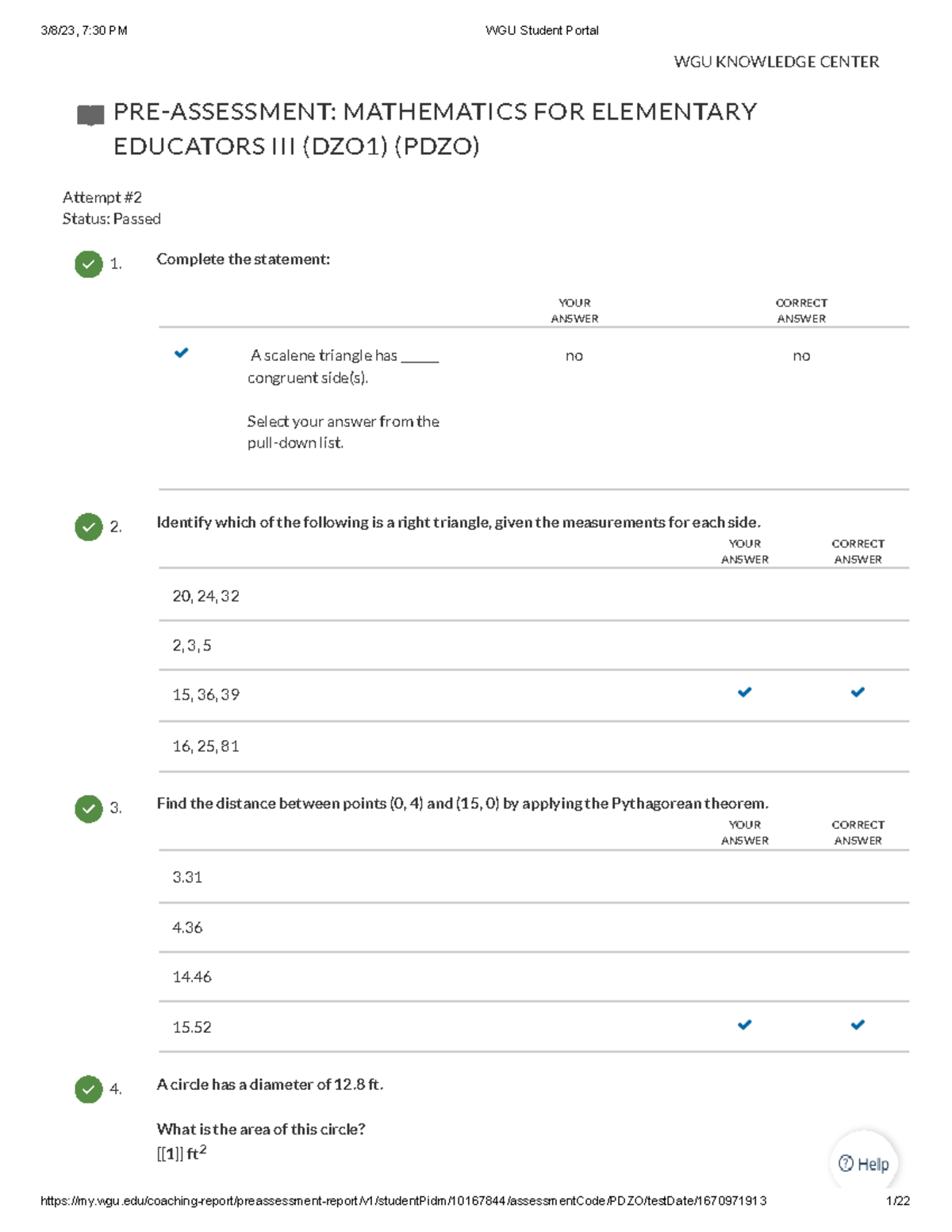The width and height of the screenshot is (952, 1232).
Task: Choose the 4.36 distance option
Action: tap(187, 927)
